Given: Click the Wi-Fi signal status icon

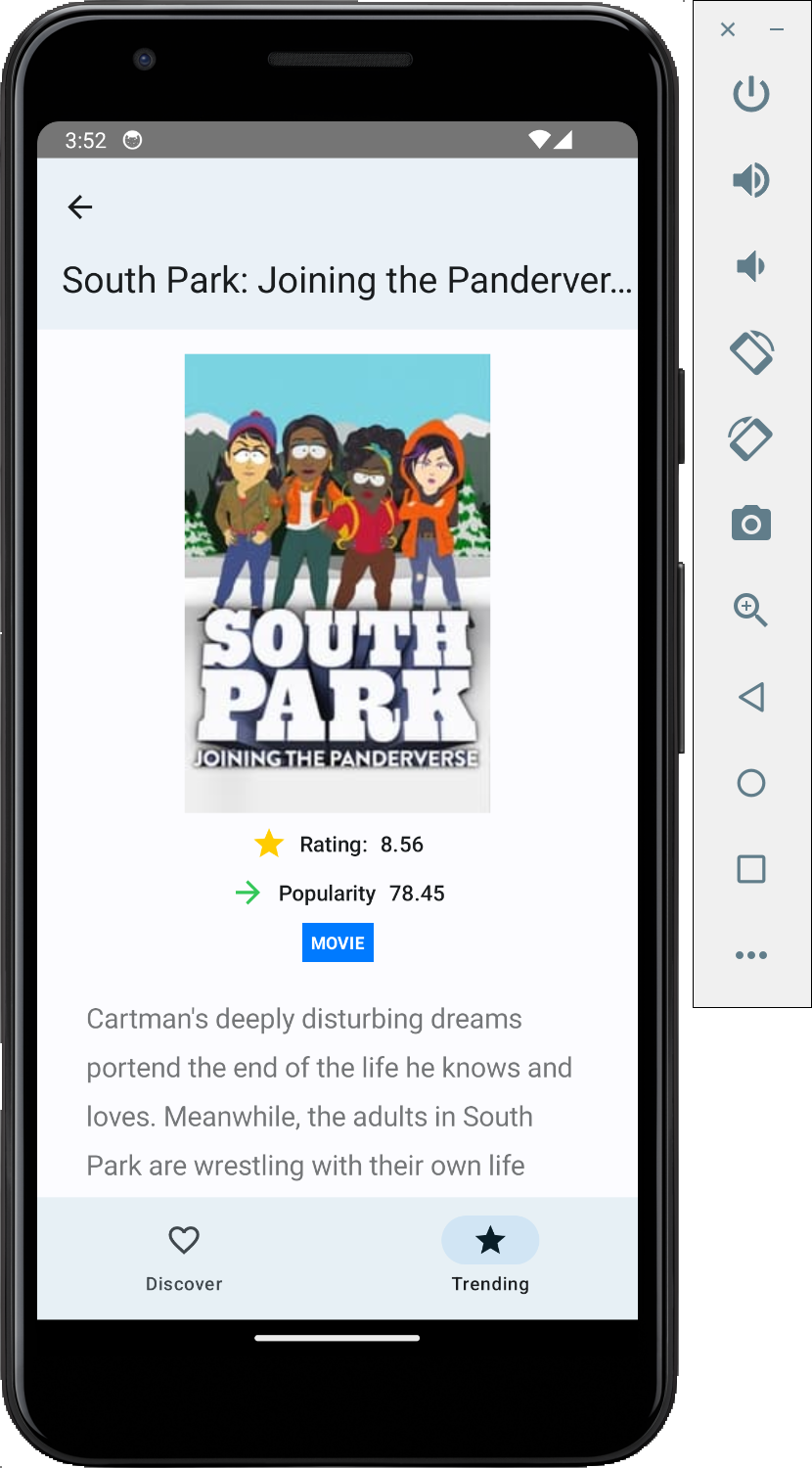Looking at the screenshot, I should (x=539, y=140).
